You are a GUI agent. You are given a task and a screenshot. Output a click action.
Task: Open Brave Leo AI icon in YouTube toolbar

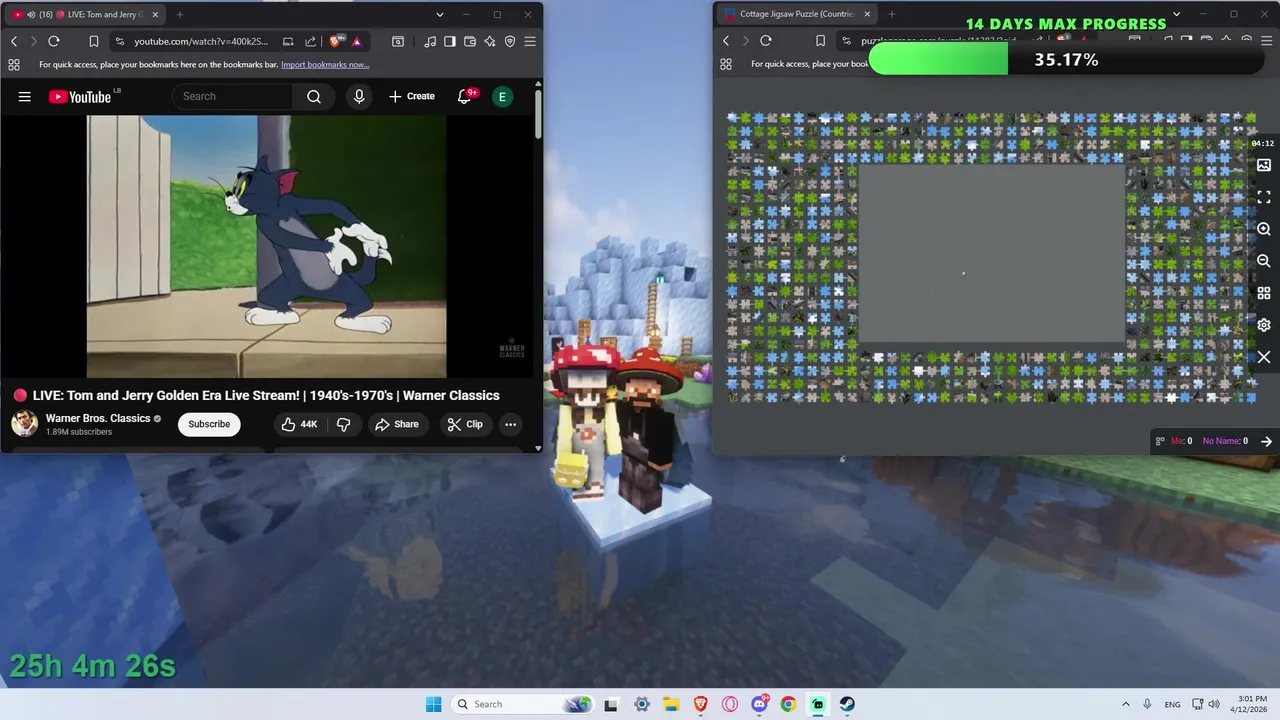[490, 41]
